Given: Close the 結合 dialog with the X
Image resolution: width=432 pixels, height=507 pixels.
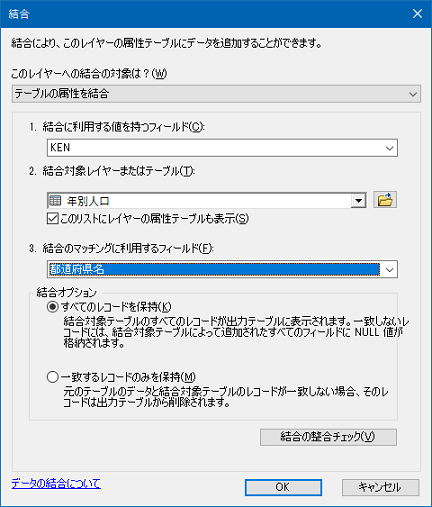Looking at the screenshot, I should click(417, 14).
